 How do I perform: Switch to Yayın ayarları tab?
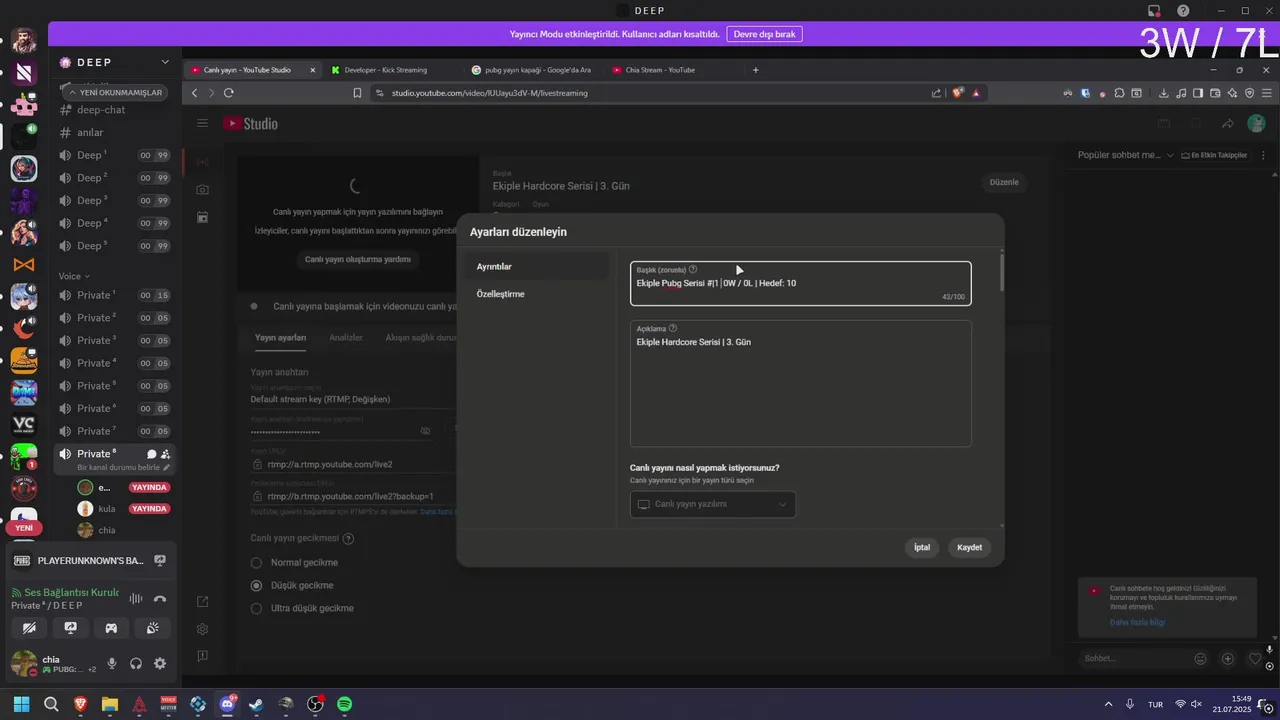click(280, 338)
